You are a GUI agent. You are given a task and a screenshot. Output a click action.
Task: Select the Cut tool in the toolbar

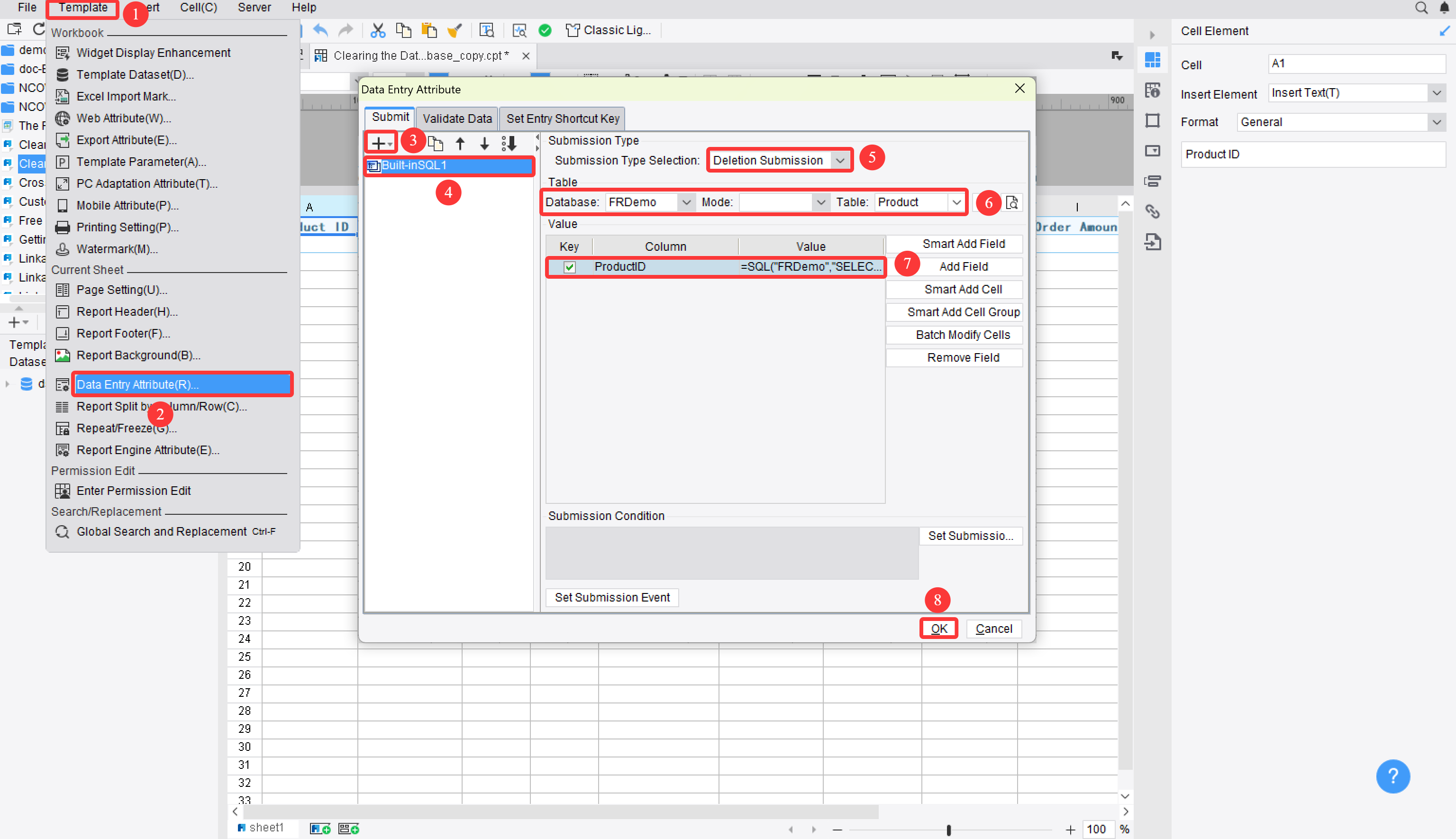tap(378, 30)
